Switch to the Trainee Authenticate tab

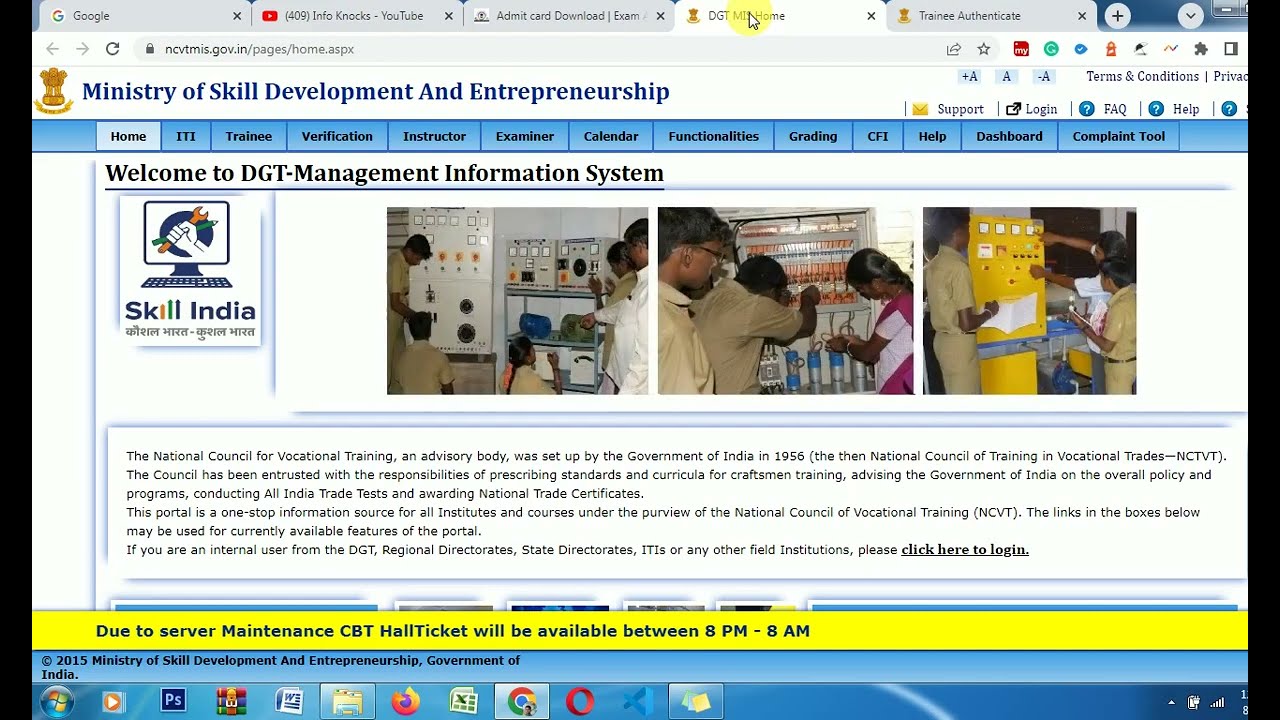(x=991, y=16)
